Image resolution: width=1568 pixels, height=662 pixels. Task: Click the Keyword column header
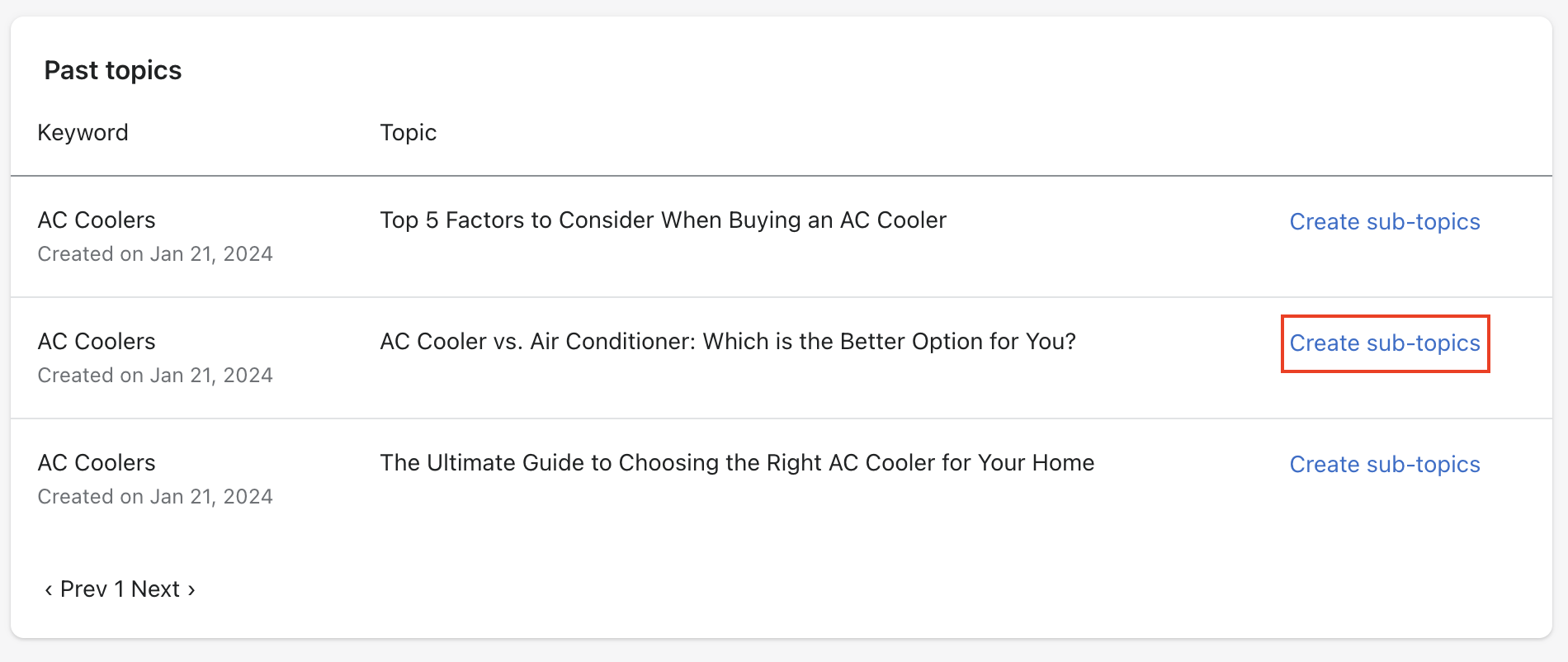point(83,133)
